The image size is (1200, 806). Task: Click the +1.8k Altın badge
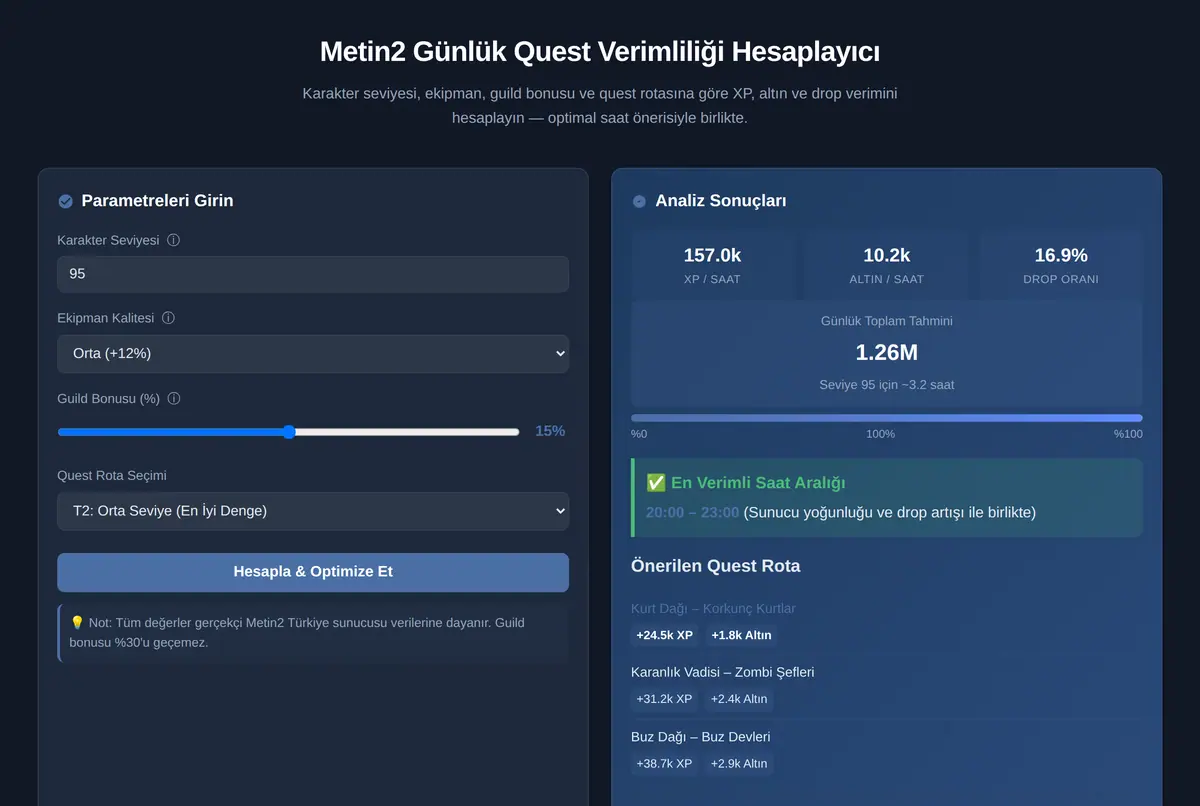(x=741, y=635)
